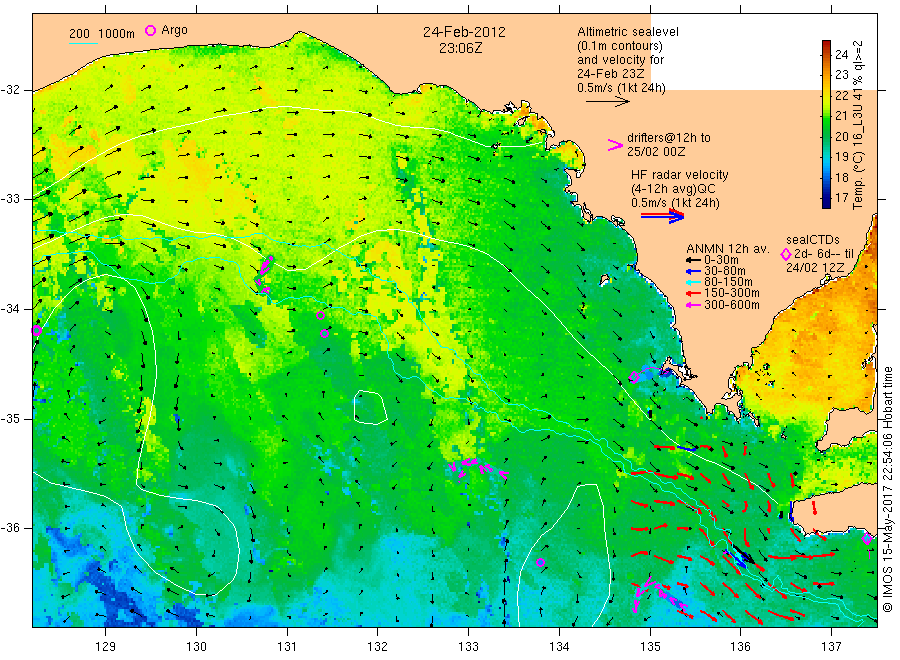Click the small closed sea-level contour near 132E, -34.9
This screenshot has width=900, height=660.
tap(370, 407)
